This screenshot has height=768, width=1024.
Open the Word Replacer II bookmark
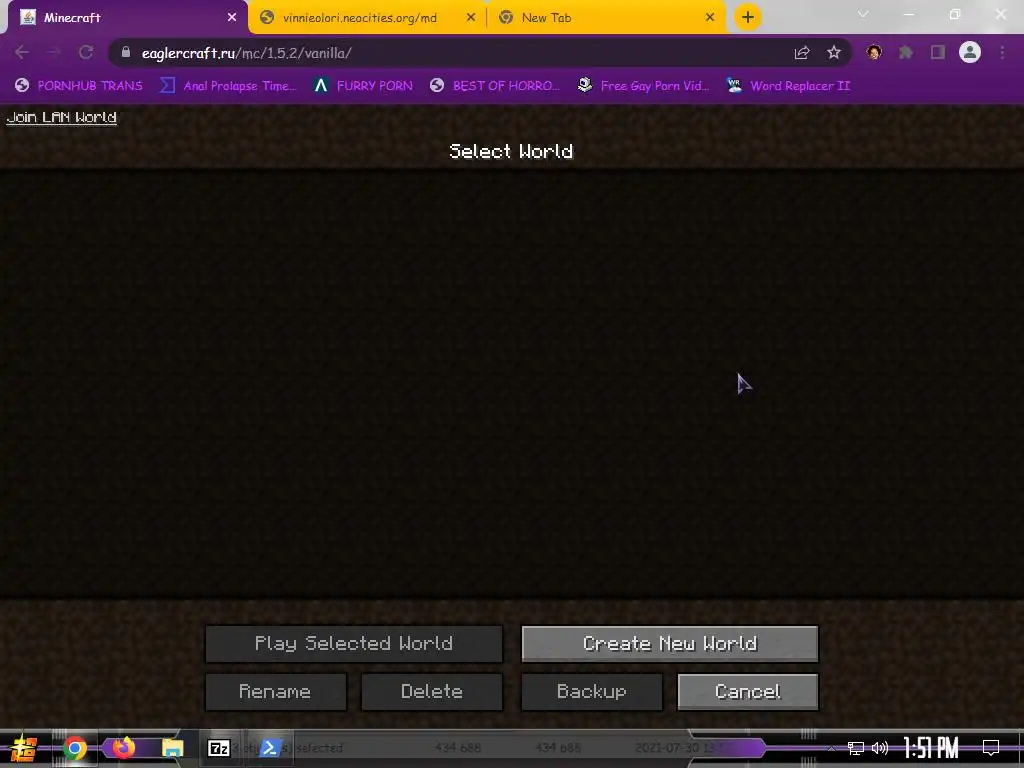coord(788,86)
